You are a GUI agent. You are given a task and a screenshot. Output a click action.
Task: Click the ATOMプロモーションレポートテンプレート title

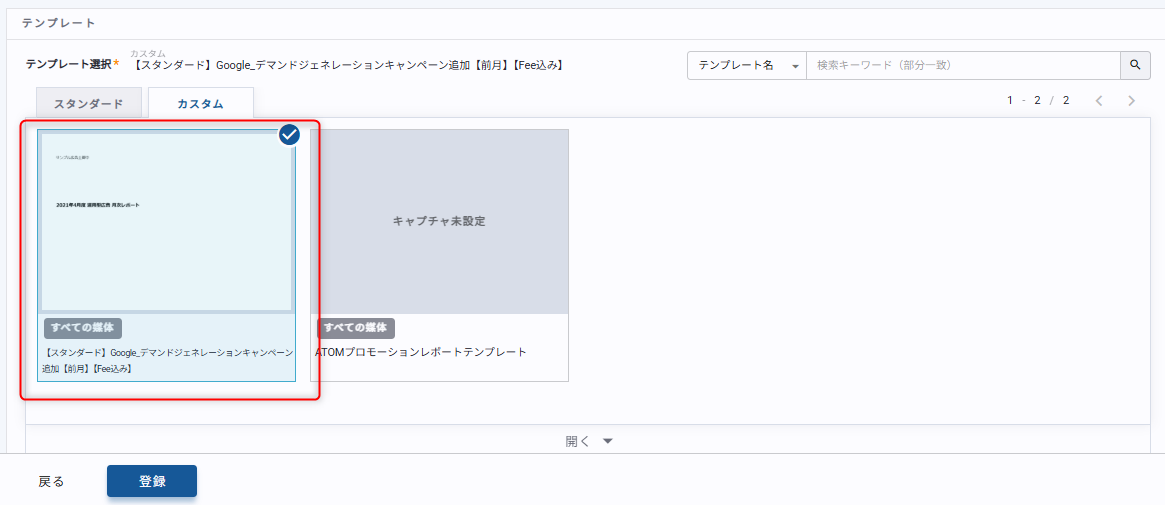coord(421,352)
